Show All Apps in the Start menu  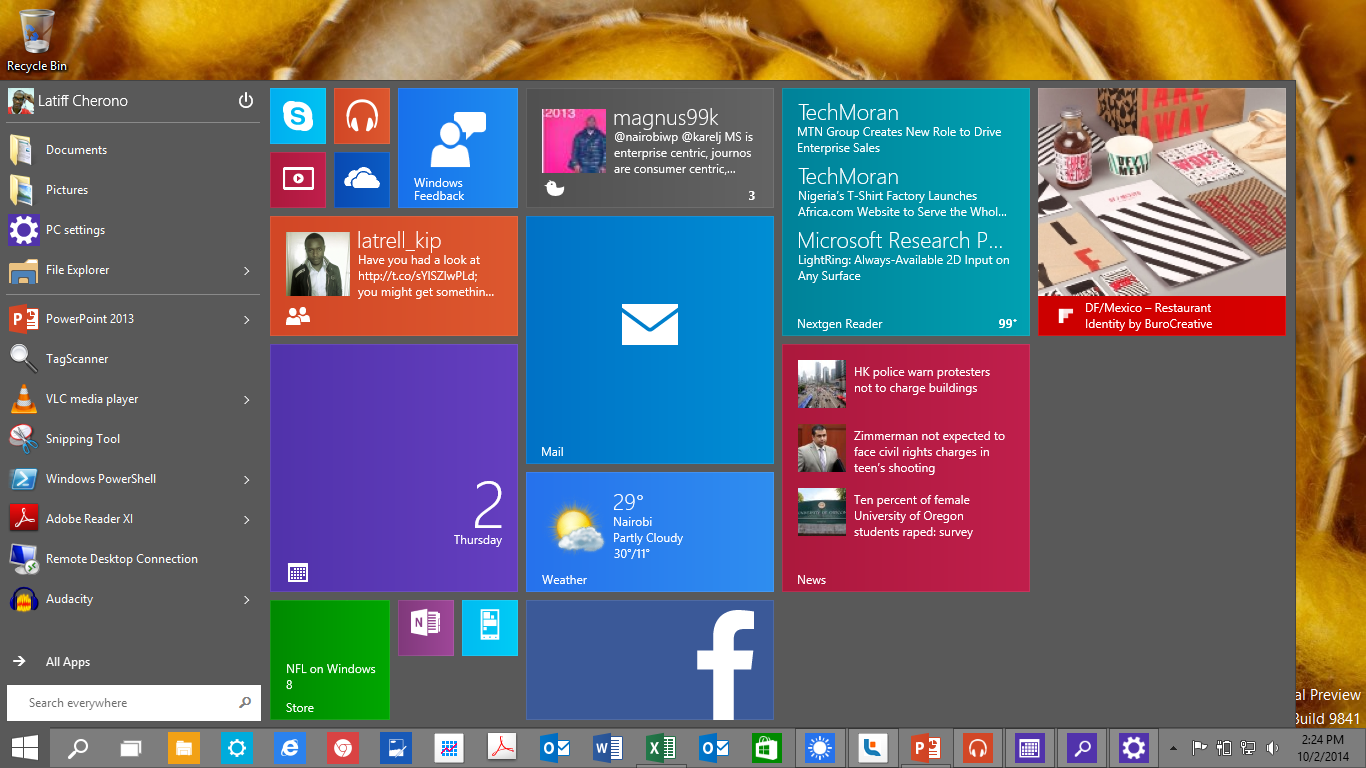tap(133, 662)
